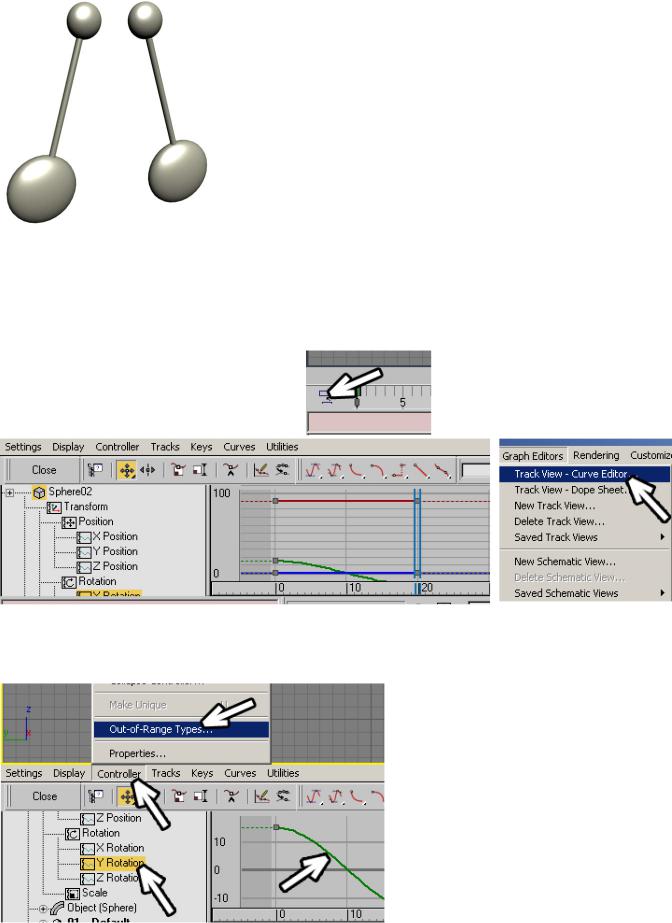Choose Track View - Curve Editor menu entry
Screen dimensions: 672x923
585,474
